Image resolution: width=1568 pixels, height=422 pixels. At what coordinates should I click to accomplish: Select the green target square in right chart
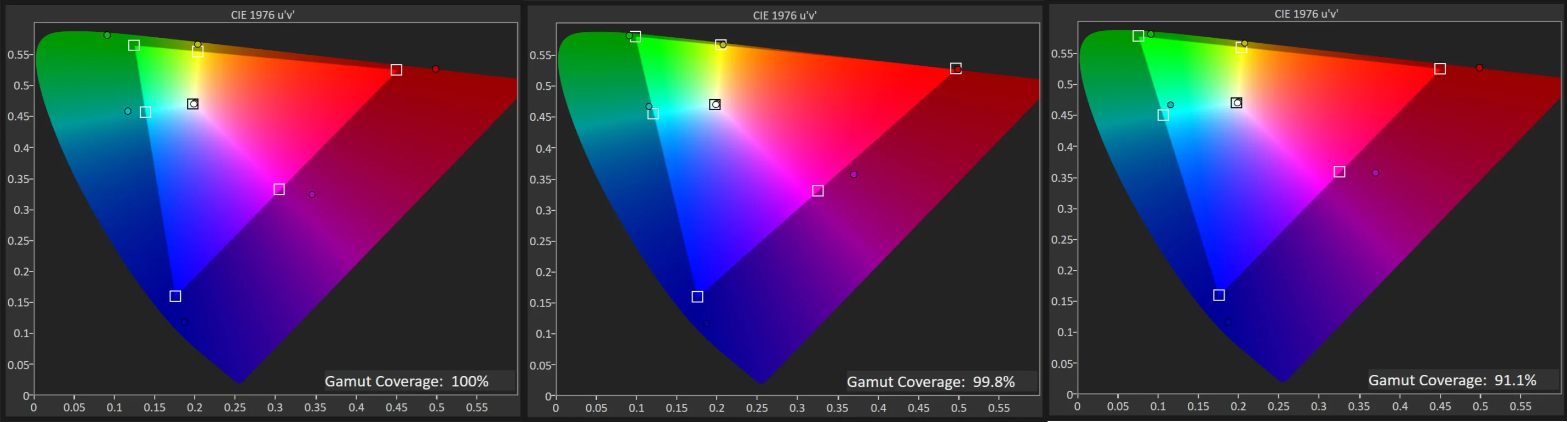tap(1138, 36)
